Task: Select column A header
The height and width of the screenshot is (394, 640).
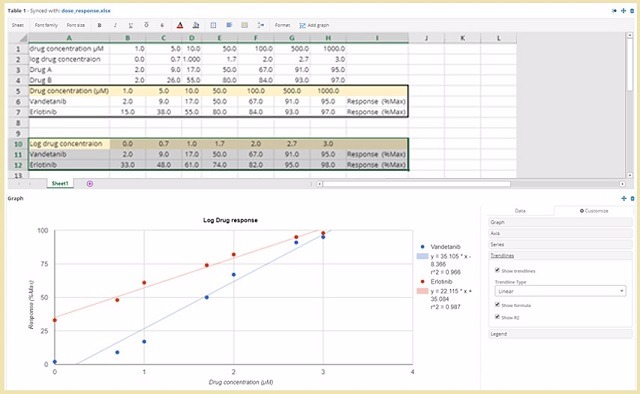Action: tap(69, 38)
